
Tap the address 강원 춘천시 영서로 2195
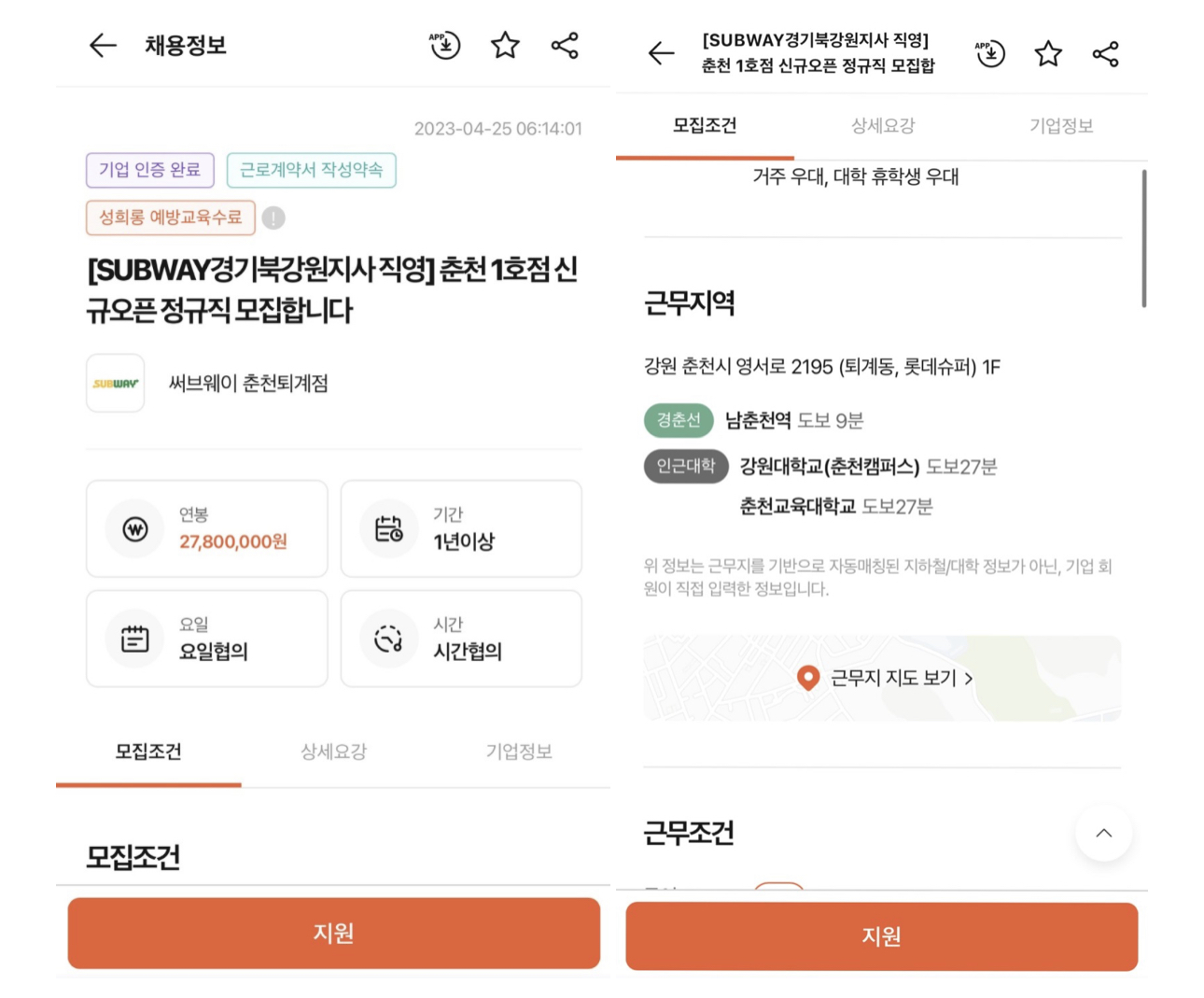822,367
